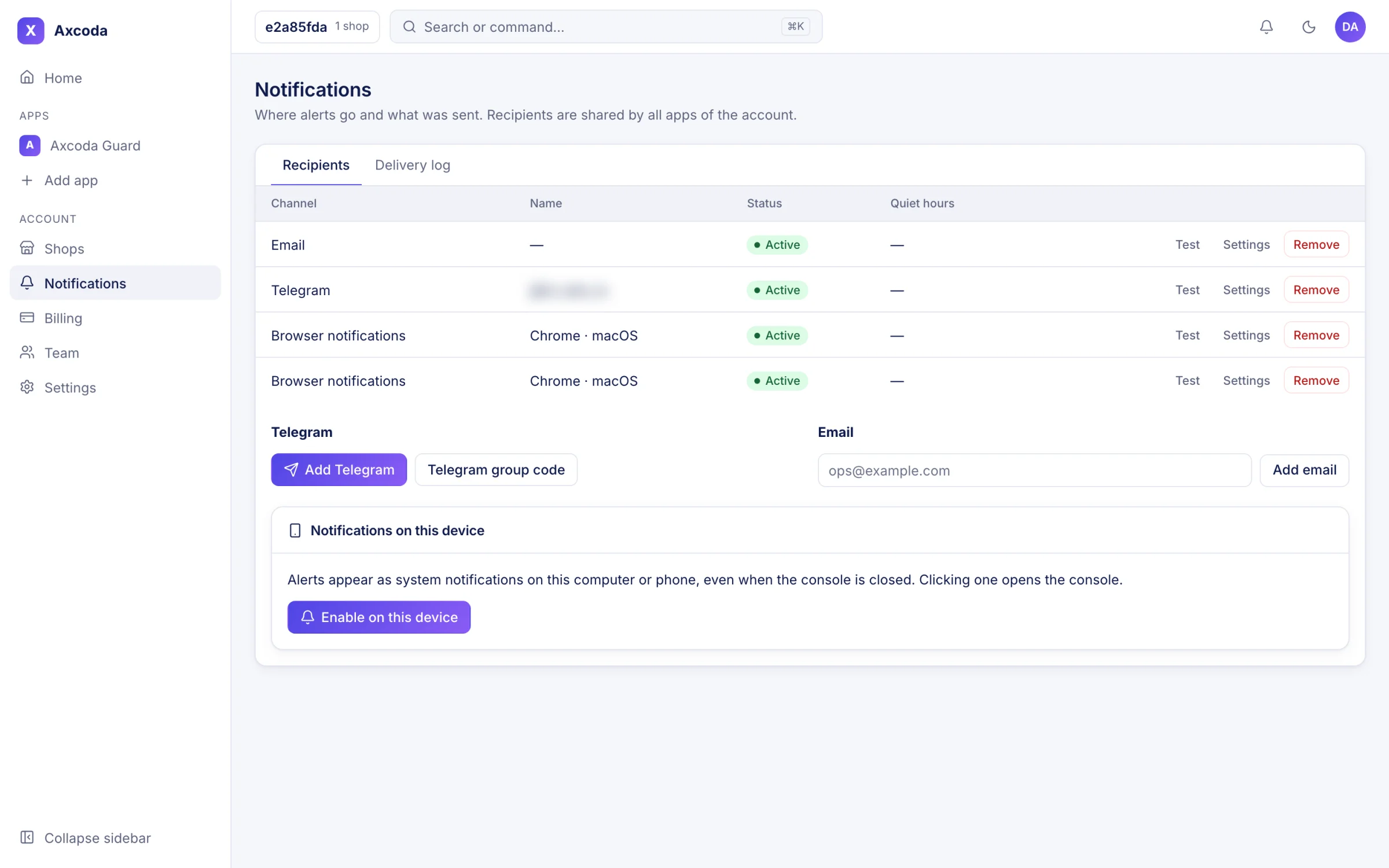Screen dimensions: 1389x868
Task: Open Shops in the sidebar
Action: (115, 248)
